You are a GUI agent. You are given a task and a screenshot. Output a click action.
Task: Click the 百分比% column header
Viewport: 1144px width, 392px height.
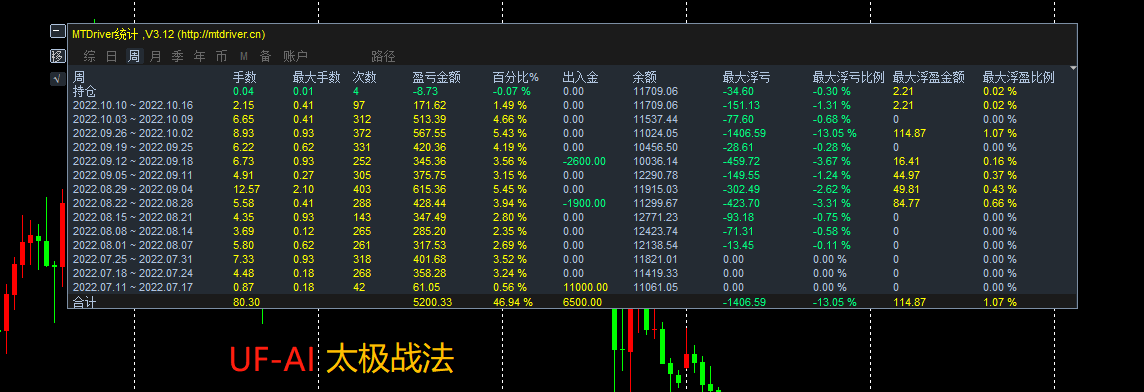click(x=515, y=77)
